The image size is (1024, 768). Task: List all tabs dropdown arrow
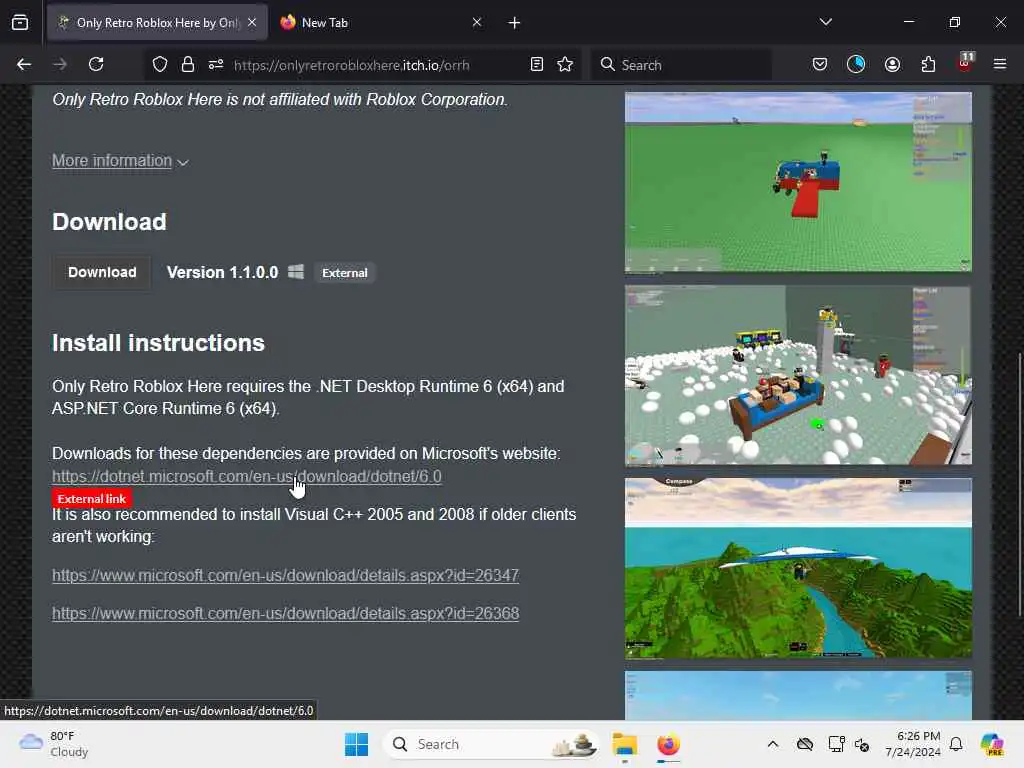tap(825, 22)
